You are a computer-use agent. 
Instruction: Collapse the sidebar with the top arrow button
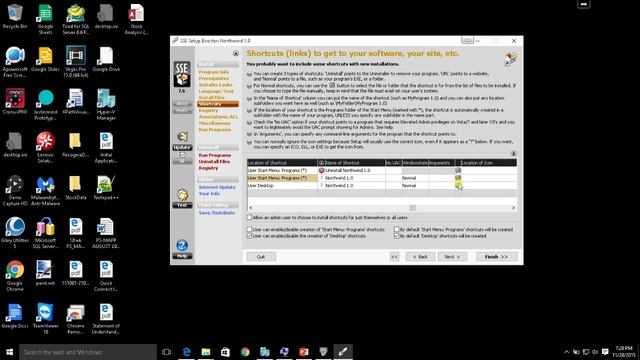pos(236,53)
